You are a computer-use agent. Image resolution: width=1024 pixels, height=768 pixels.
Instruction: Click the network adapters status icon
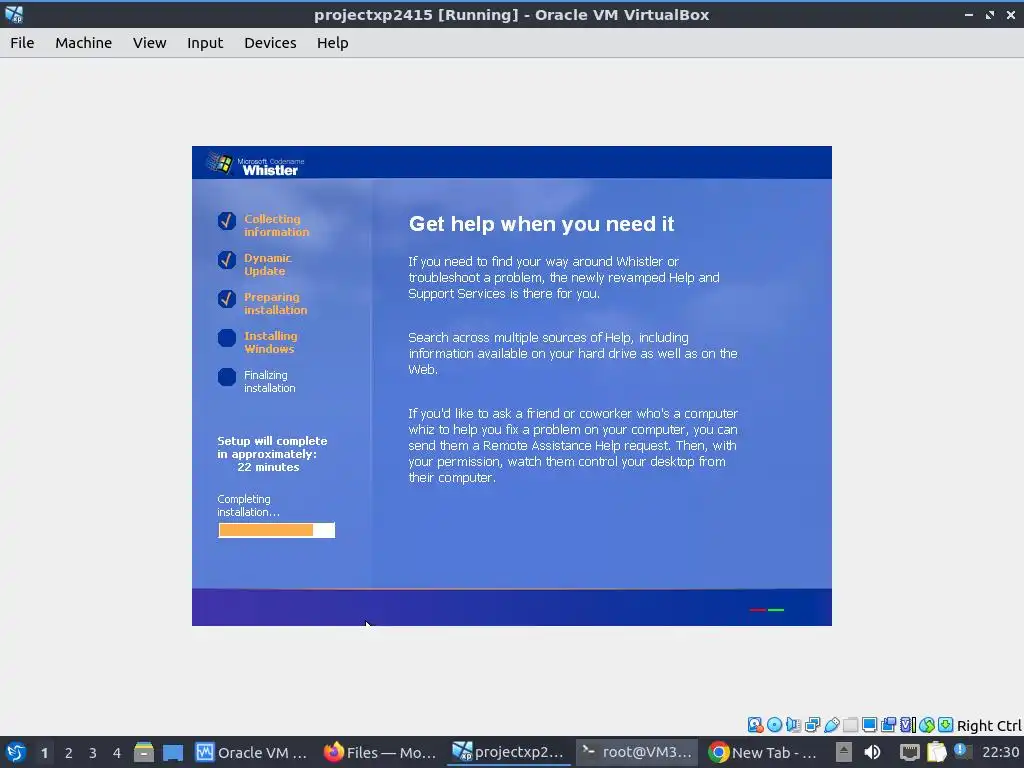click(x=812, y=725)
